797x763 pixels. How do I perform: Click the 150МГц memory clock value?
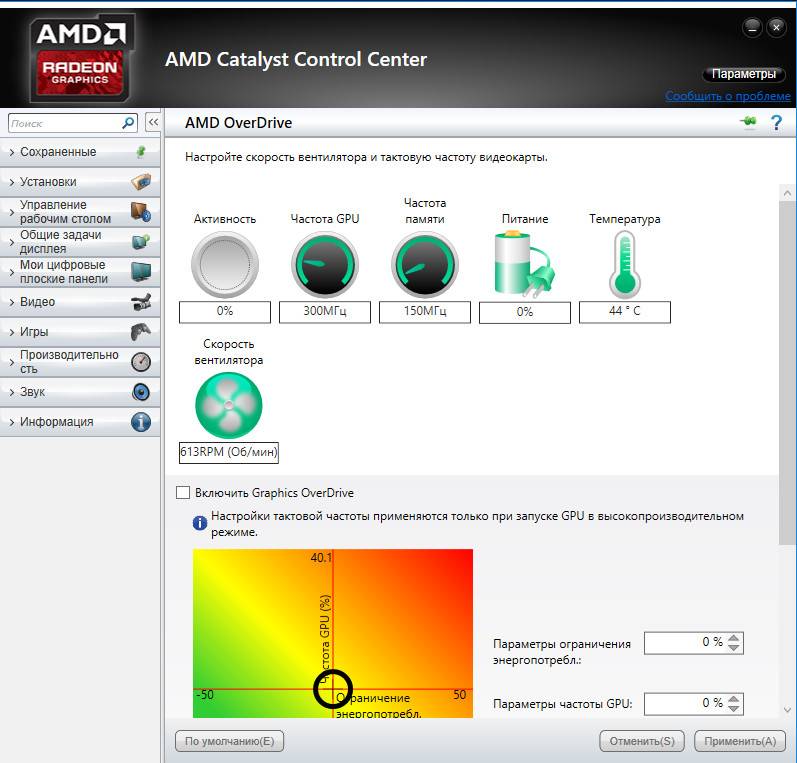coord(425,311)
